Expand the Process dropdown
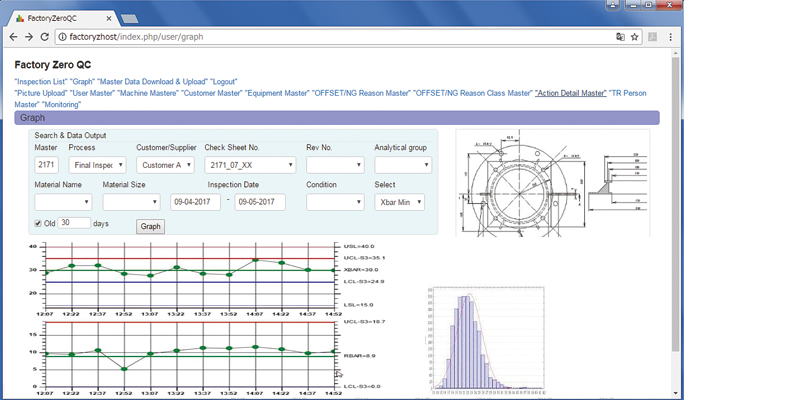Screen dimensions: 800x400 (x=97, y=165)
